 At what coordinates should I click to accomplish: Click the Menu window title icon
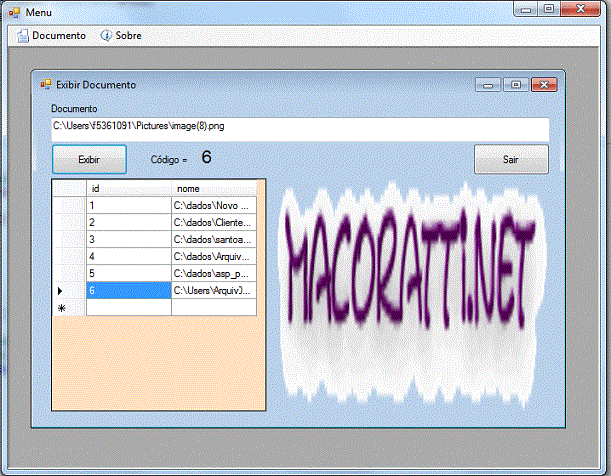(14, 13)
